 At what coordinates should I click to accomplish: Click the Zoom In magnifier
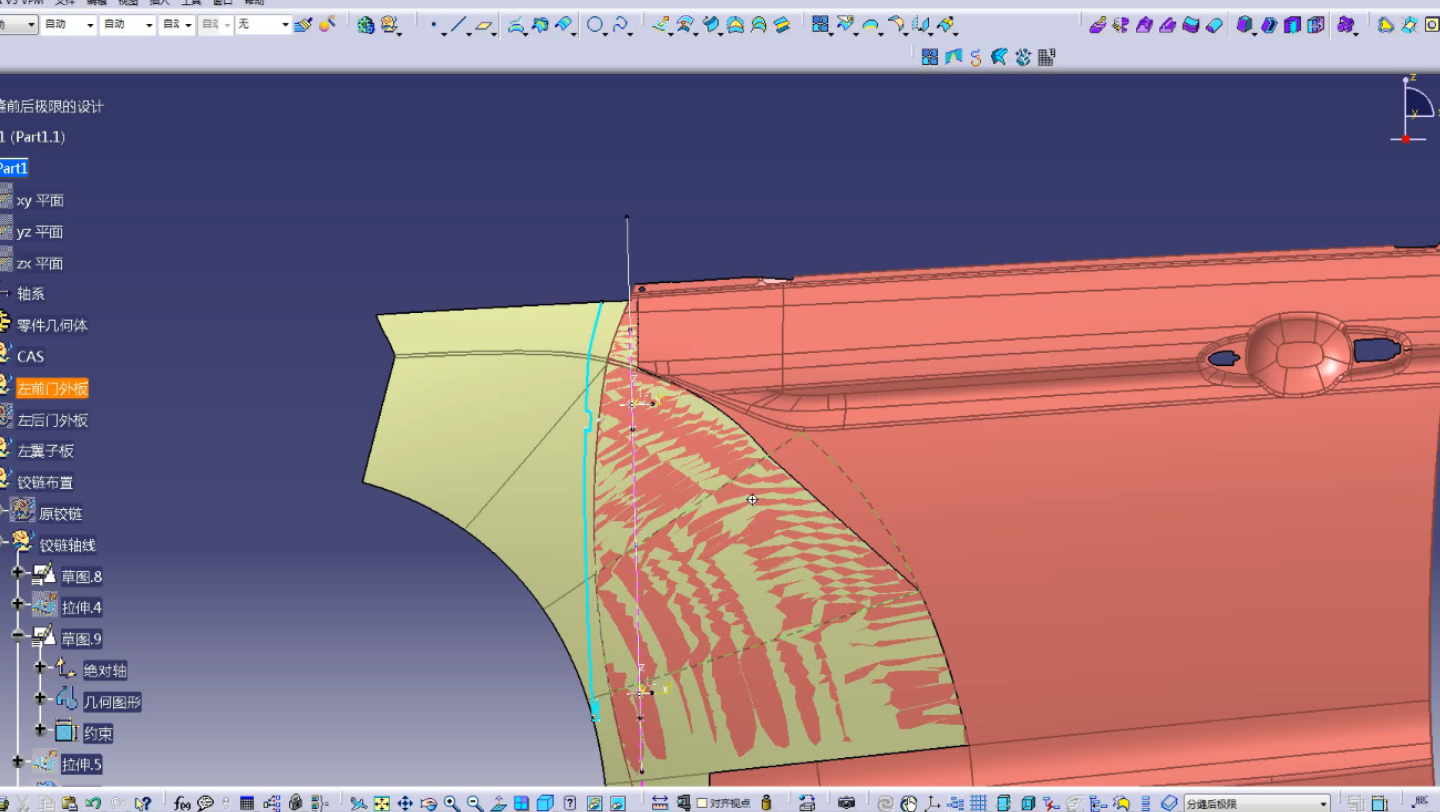pos(451,802)
